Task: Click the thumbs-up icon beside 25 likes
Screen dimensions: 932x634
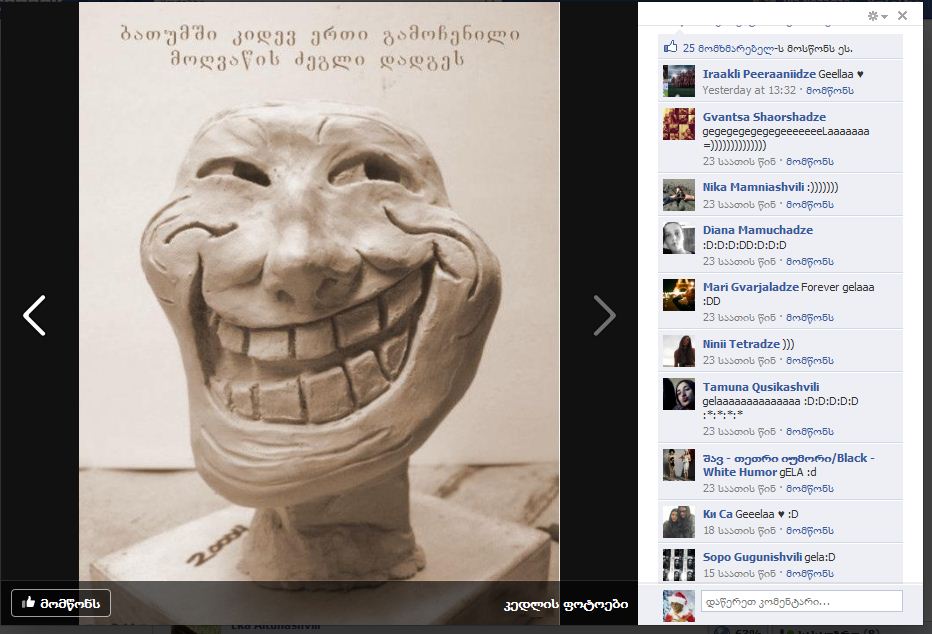Action: point(670,47)
